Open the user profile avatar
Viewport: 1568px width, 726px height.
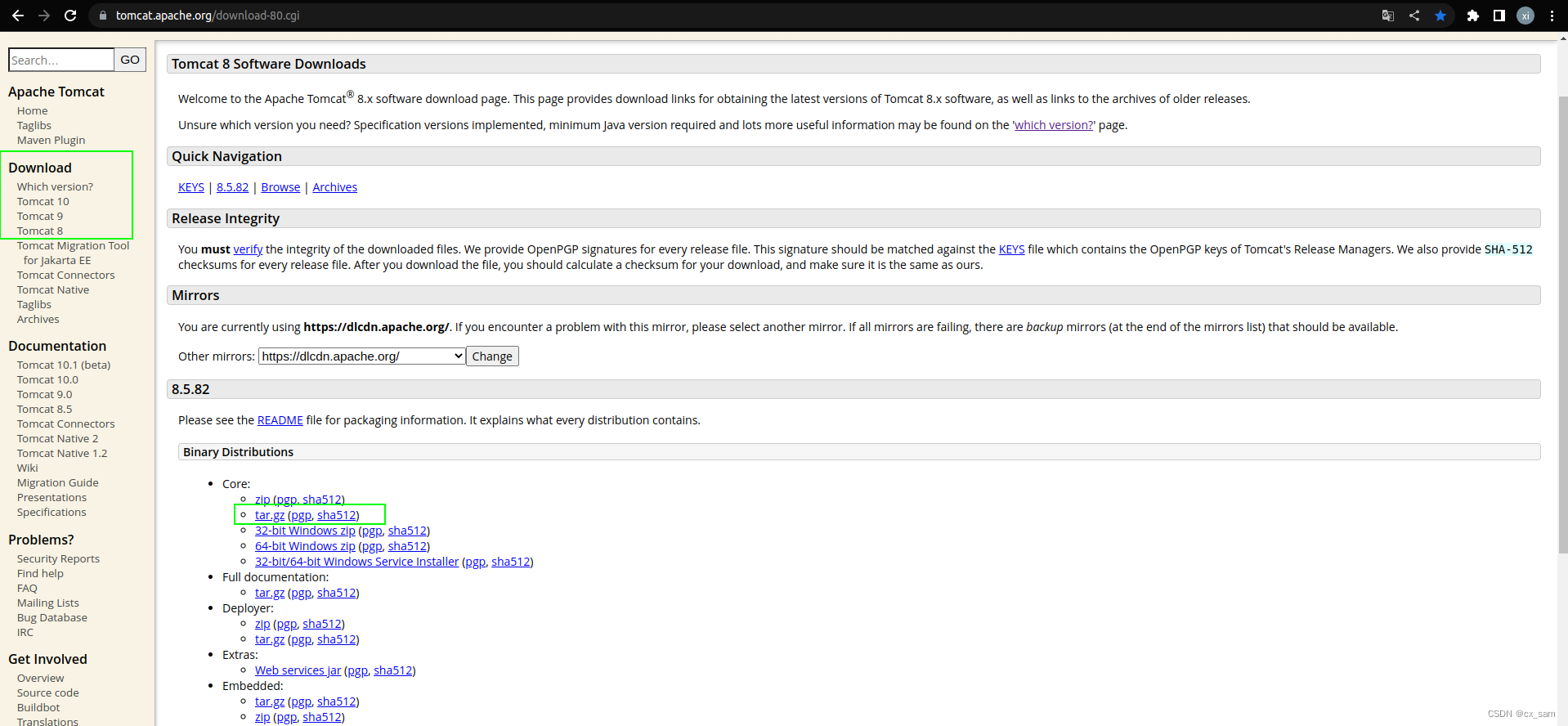coord(1525,16)
